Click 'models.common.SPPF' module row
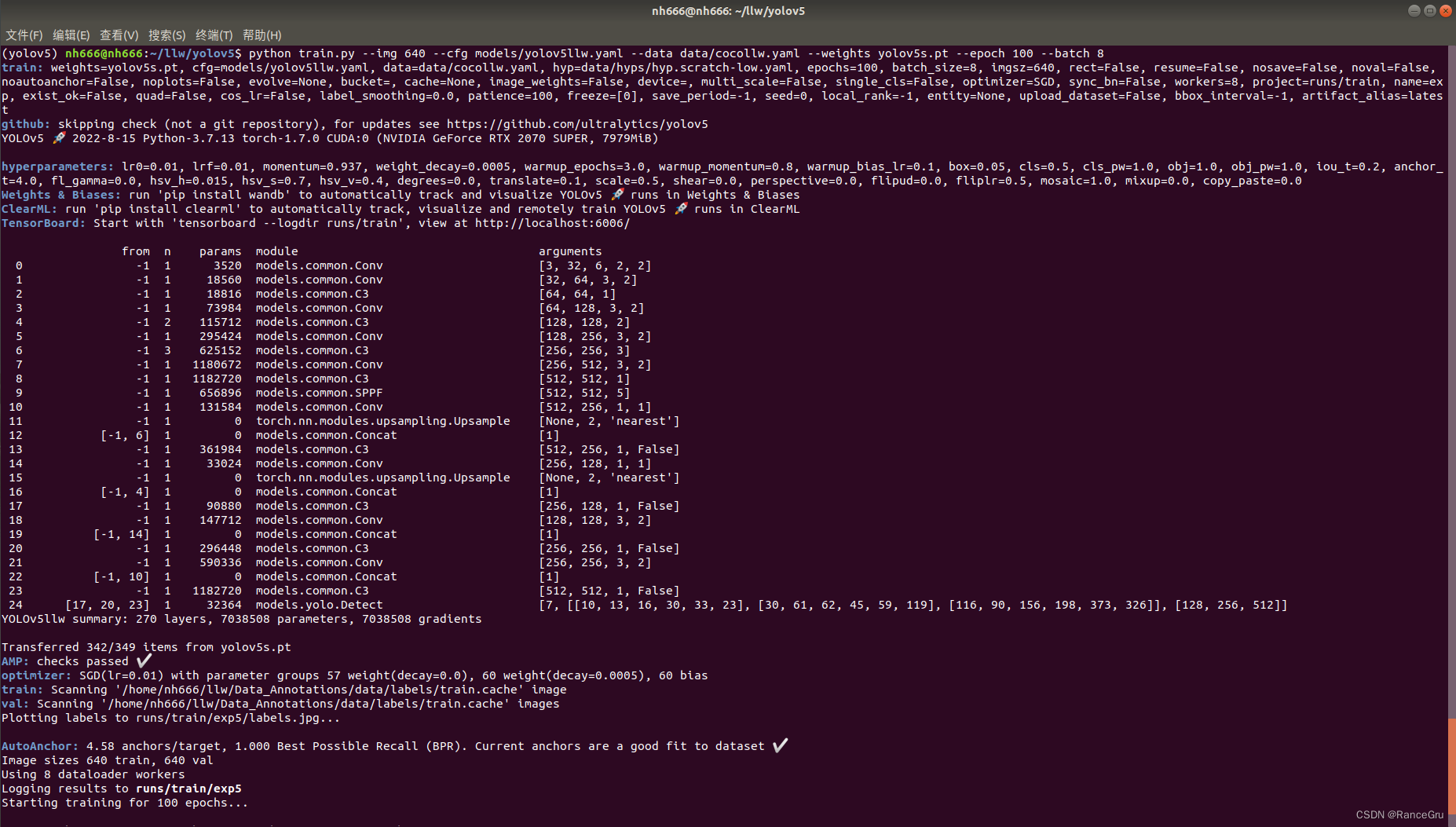Screen dimensions: 1456x827 tap(319, 393)
